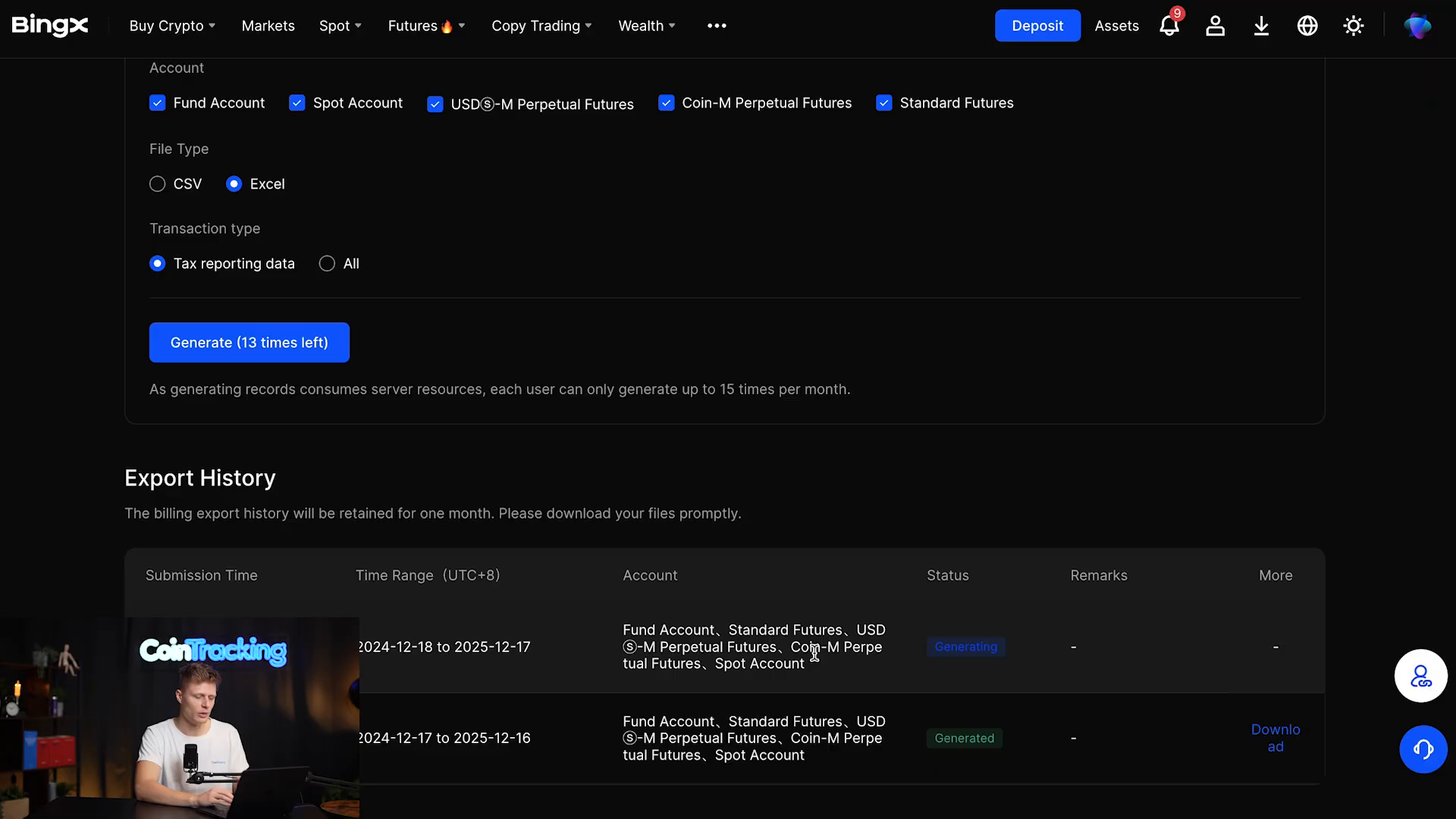The width and height of the screenshot is (1456, 819).
Task: Select the All transaction type
Action: [x=327, y=263]
